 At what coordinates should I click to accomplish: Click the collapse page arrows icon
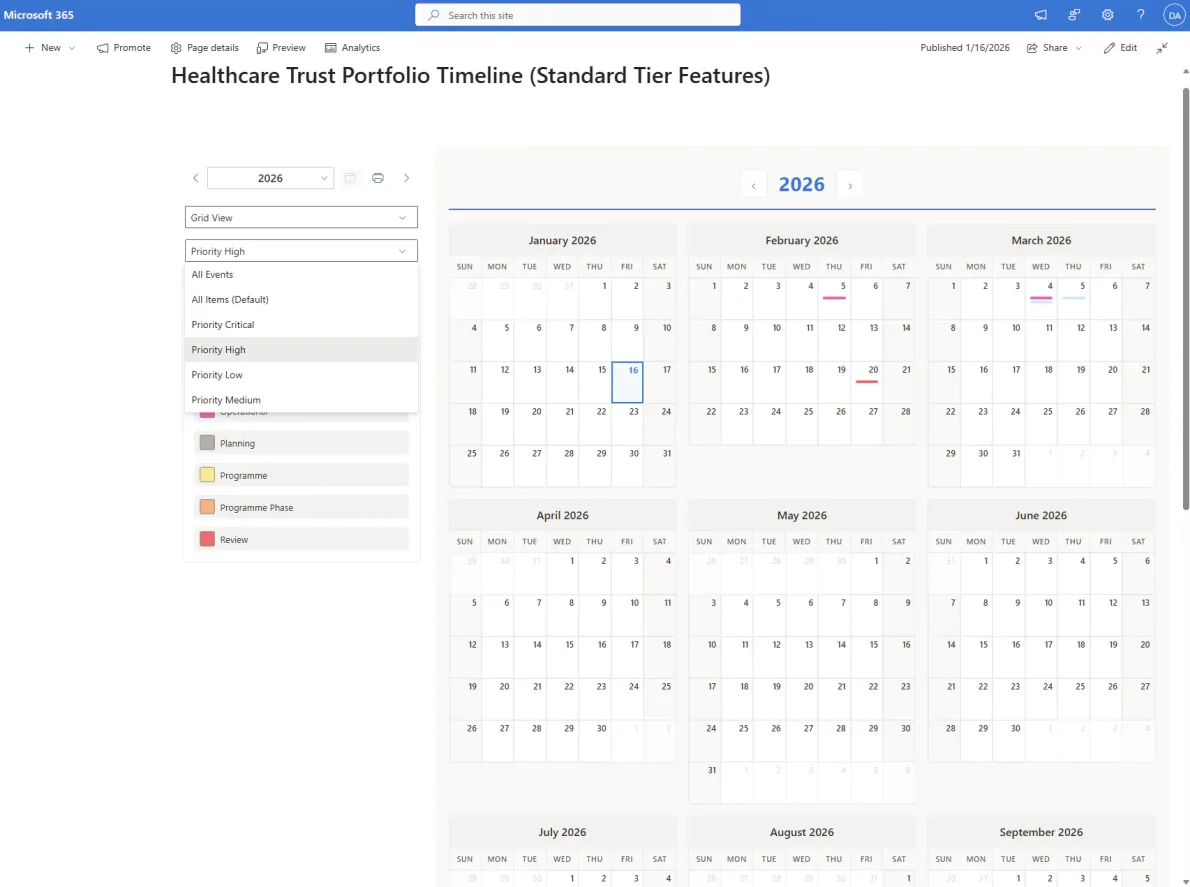click(1162, 48)
